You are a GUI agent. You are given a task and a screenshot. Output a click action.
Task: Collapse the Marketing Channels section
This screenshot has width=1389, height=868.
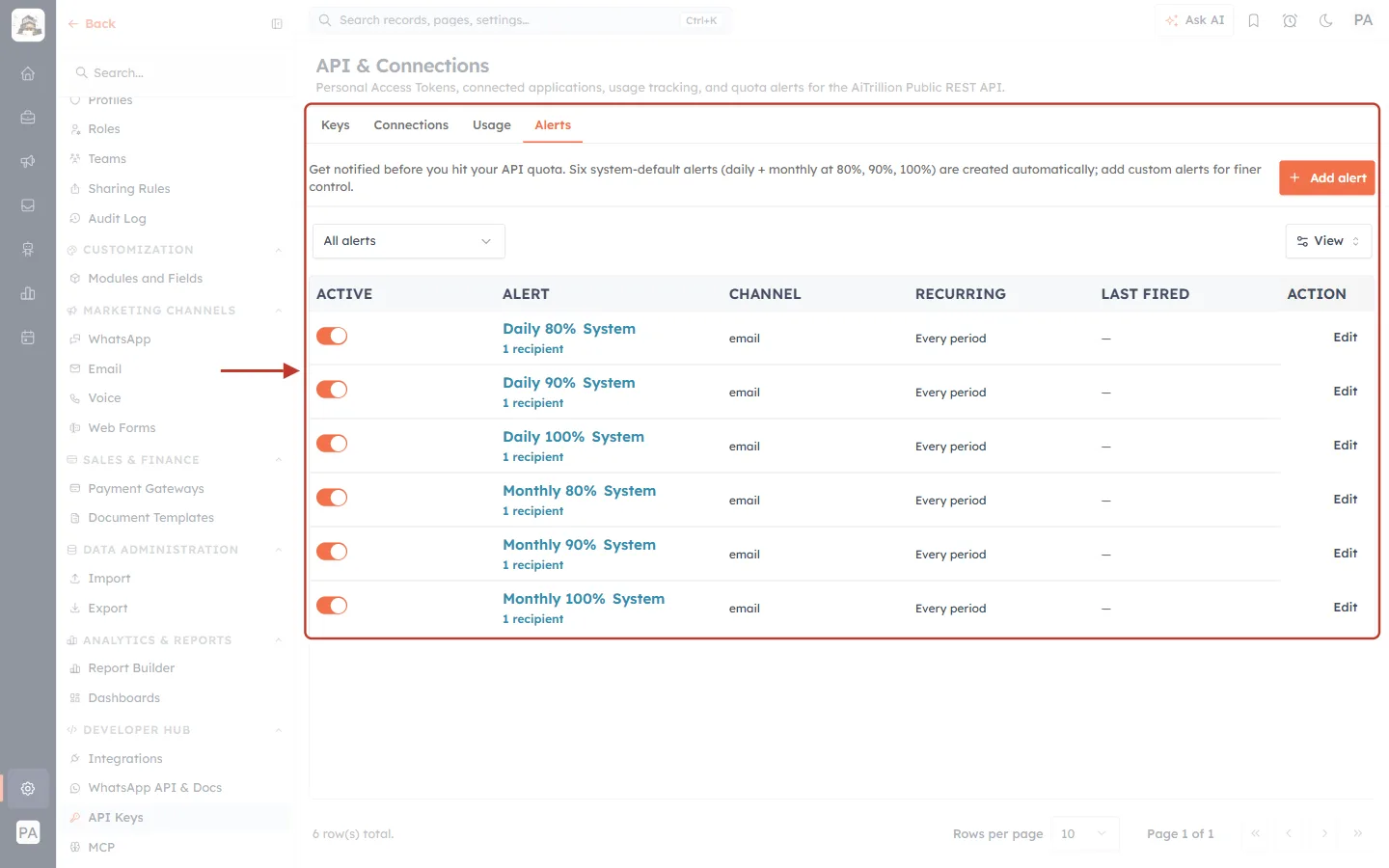click(279, 311)
